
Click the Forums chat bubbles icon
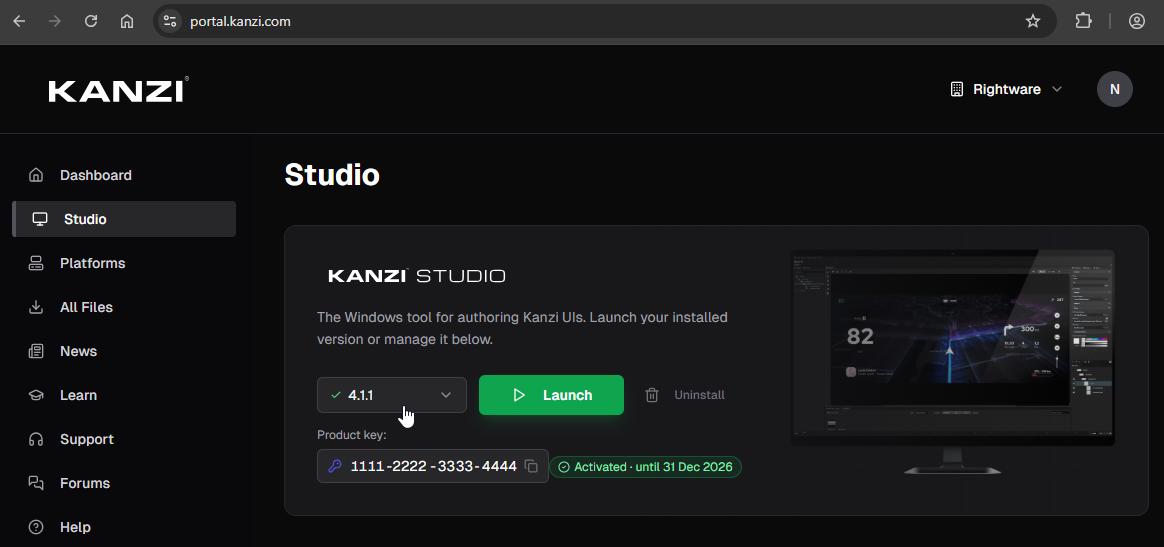tap(36, 483)
